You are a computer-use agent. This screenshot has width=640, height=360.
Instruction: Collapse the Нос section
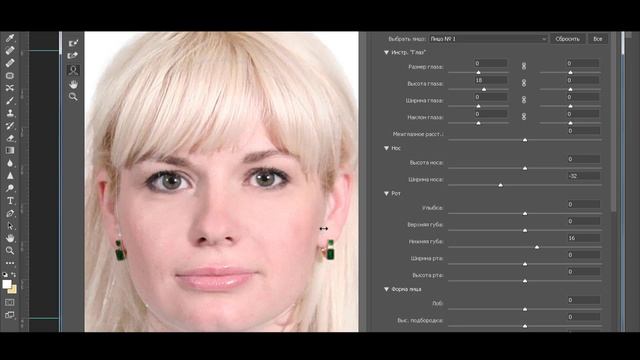tap(386, 148)
